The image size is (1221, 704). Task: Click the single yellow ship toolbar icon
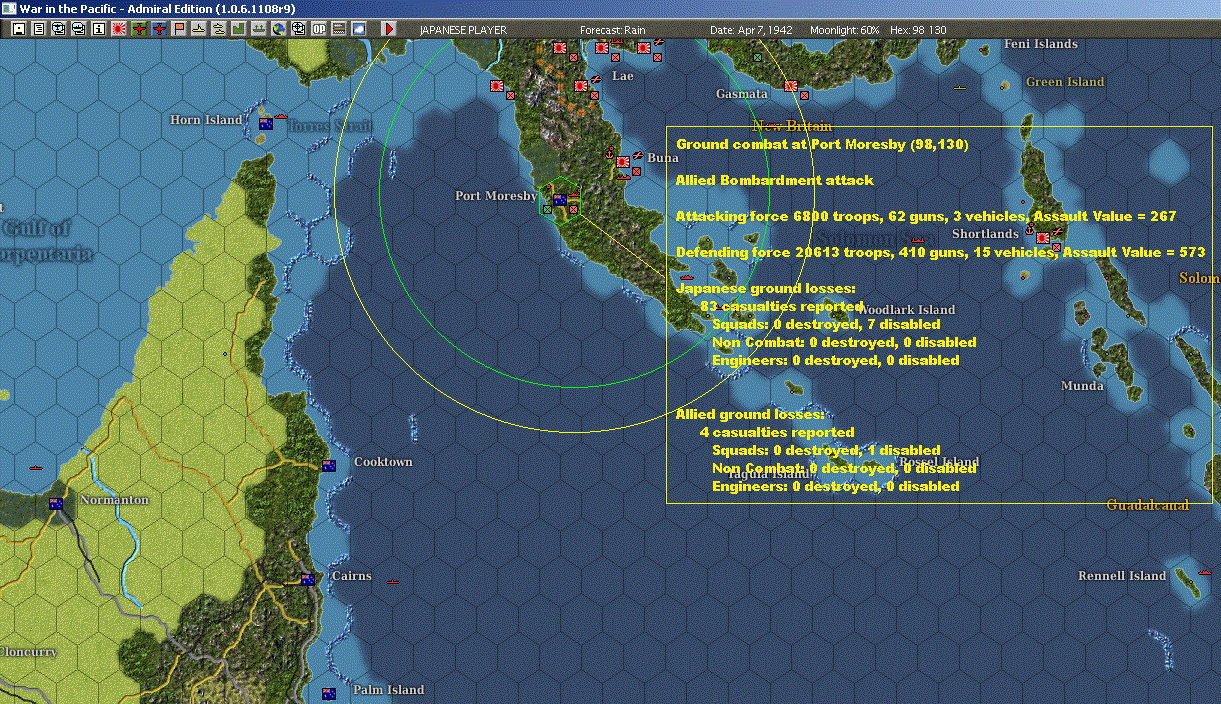click(x=199, y=29)
